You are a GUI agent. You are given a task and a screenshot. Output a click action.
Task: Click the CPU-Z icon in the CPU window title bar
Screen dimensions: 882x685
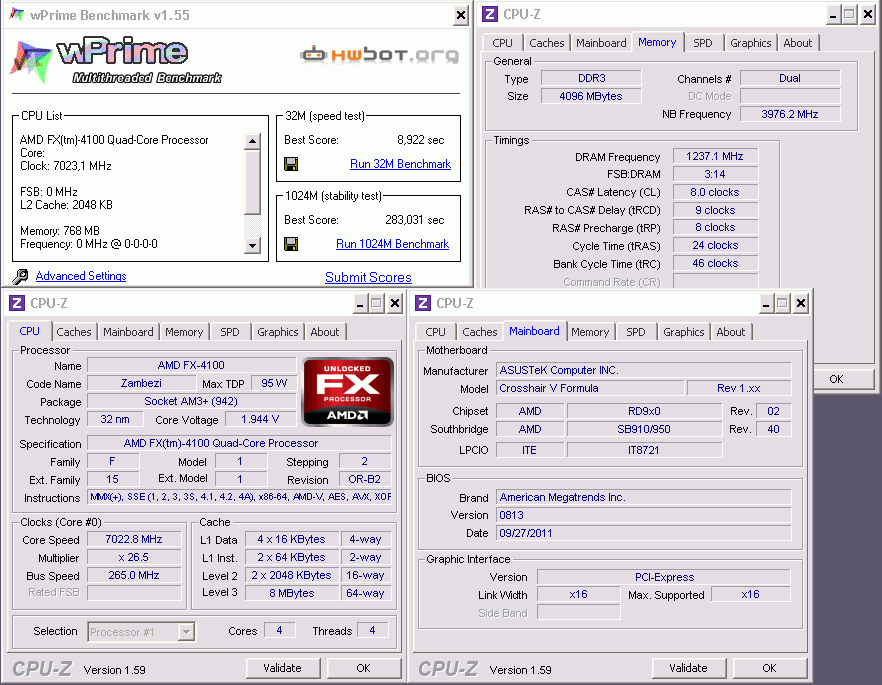[17, 303]
